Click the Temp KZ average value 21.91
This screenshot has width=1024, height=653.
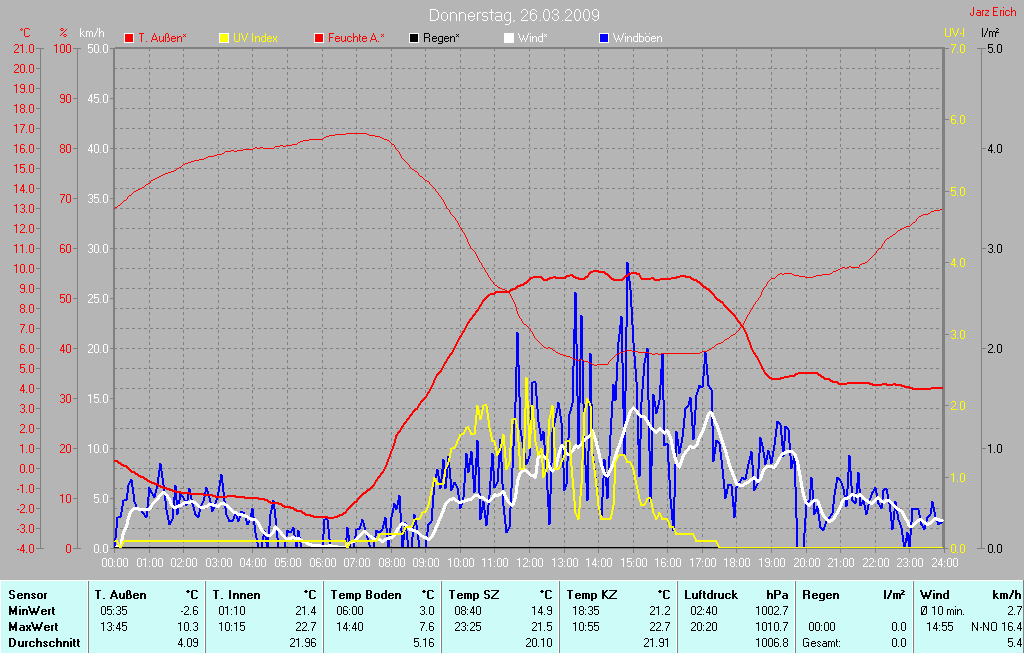click(x=656, y=643)
